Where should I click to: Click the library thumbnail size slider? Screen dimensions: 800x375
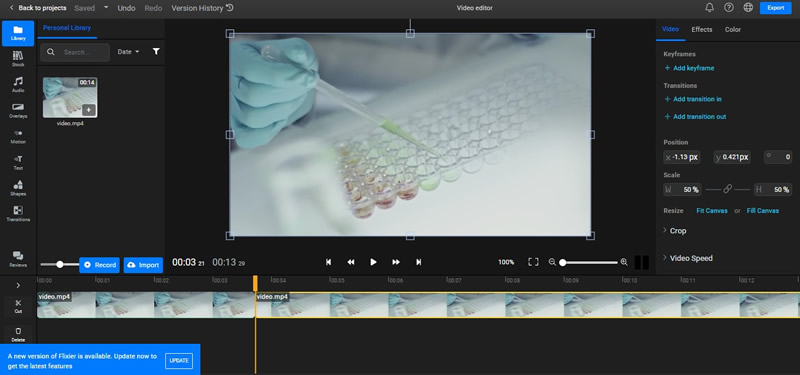pyautogui.click(x=59, y=264)
